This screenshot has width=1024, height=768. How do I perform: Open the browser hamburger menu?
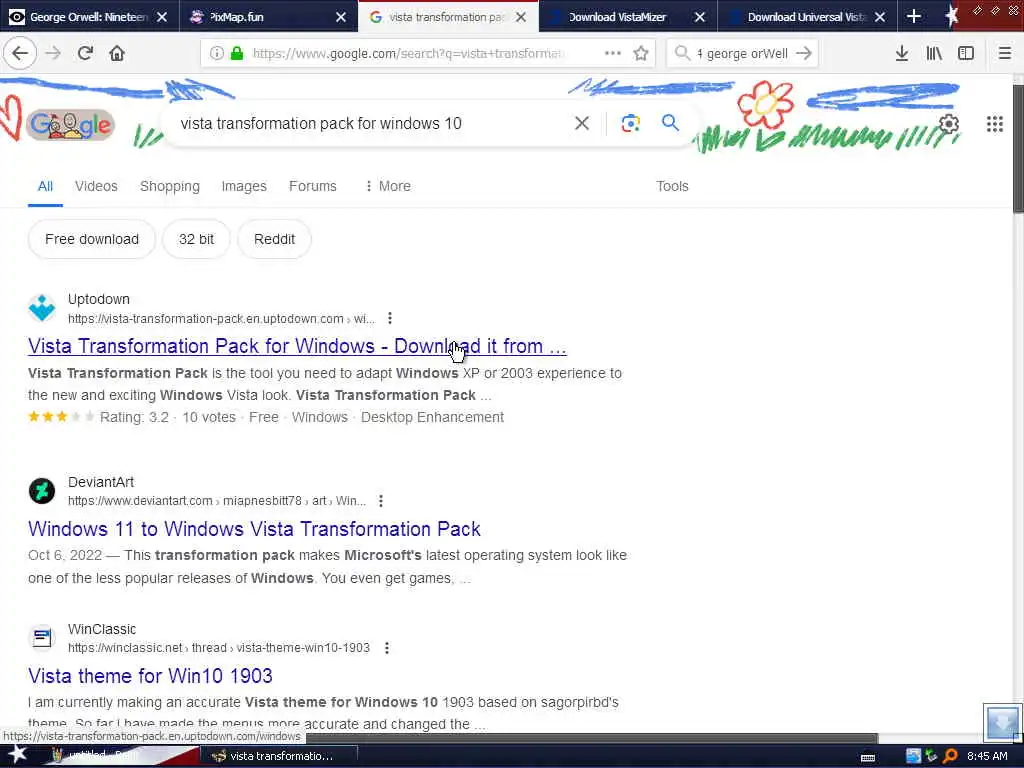pyautogui.click(x=1004, y=53)
